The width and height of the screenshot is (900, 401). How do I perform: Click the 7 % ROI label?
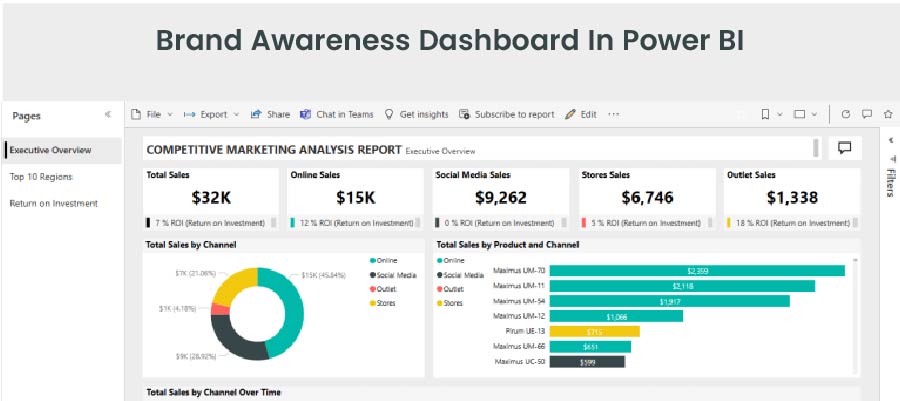pos(210,223)
